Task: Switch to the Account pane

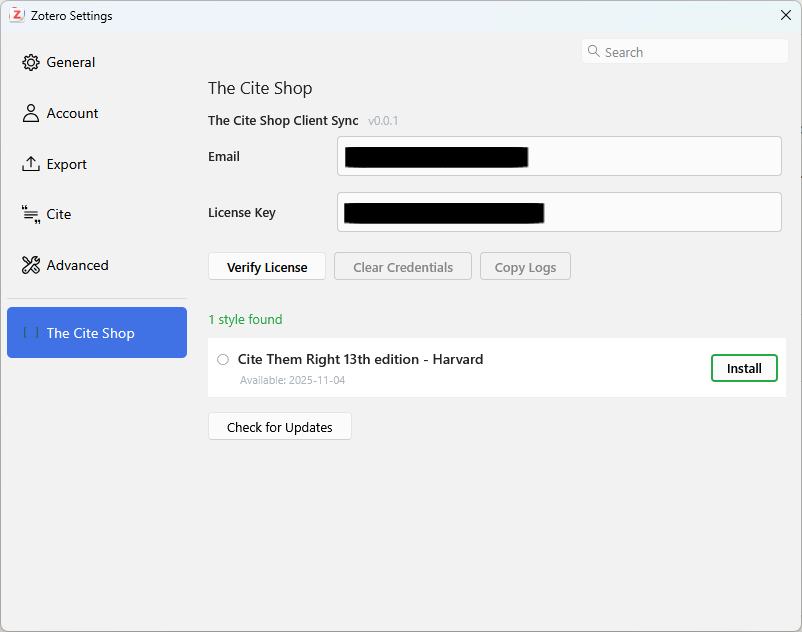Action: click(x=97, y=113)
